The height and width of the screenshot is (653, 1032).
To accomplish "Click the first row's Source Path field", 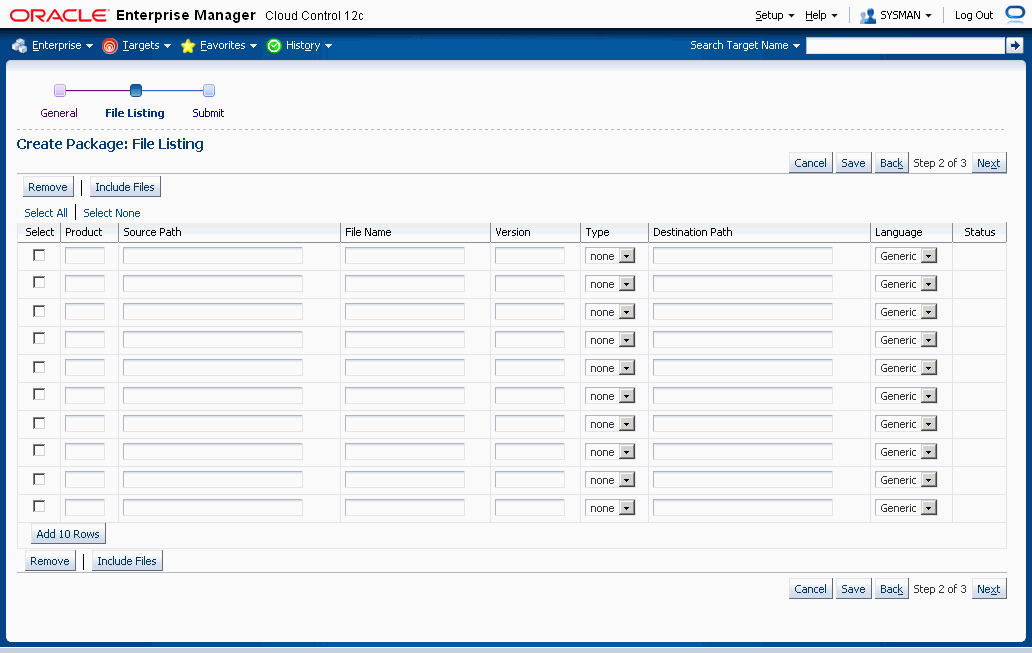I will (213, 255).
